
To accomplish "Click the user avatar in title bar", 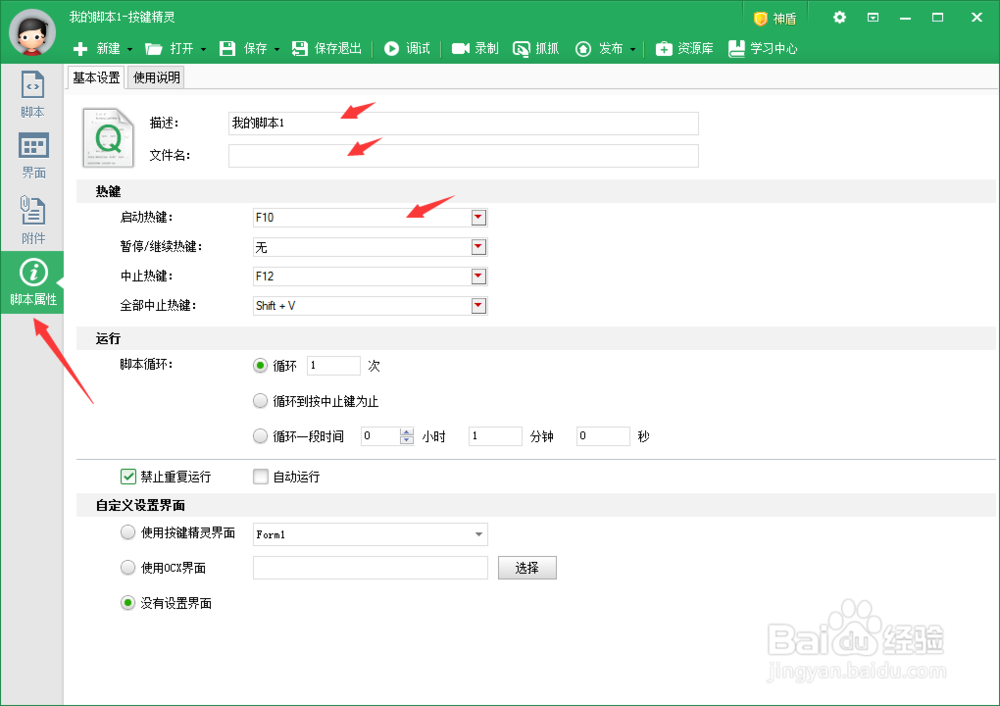I will 32,32.
